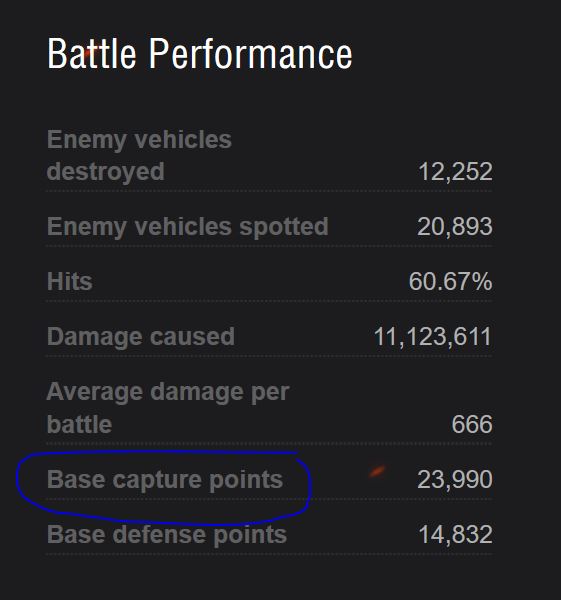Select the Enemy vehicles spotted label
Viewport: 561px width, 600px height.
(x=188, y=227)
